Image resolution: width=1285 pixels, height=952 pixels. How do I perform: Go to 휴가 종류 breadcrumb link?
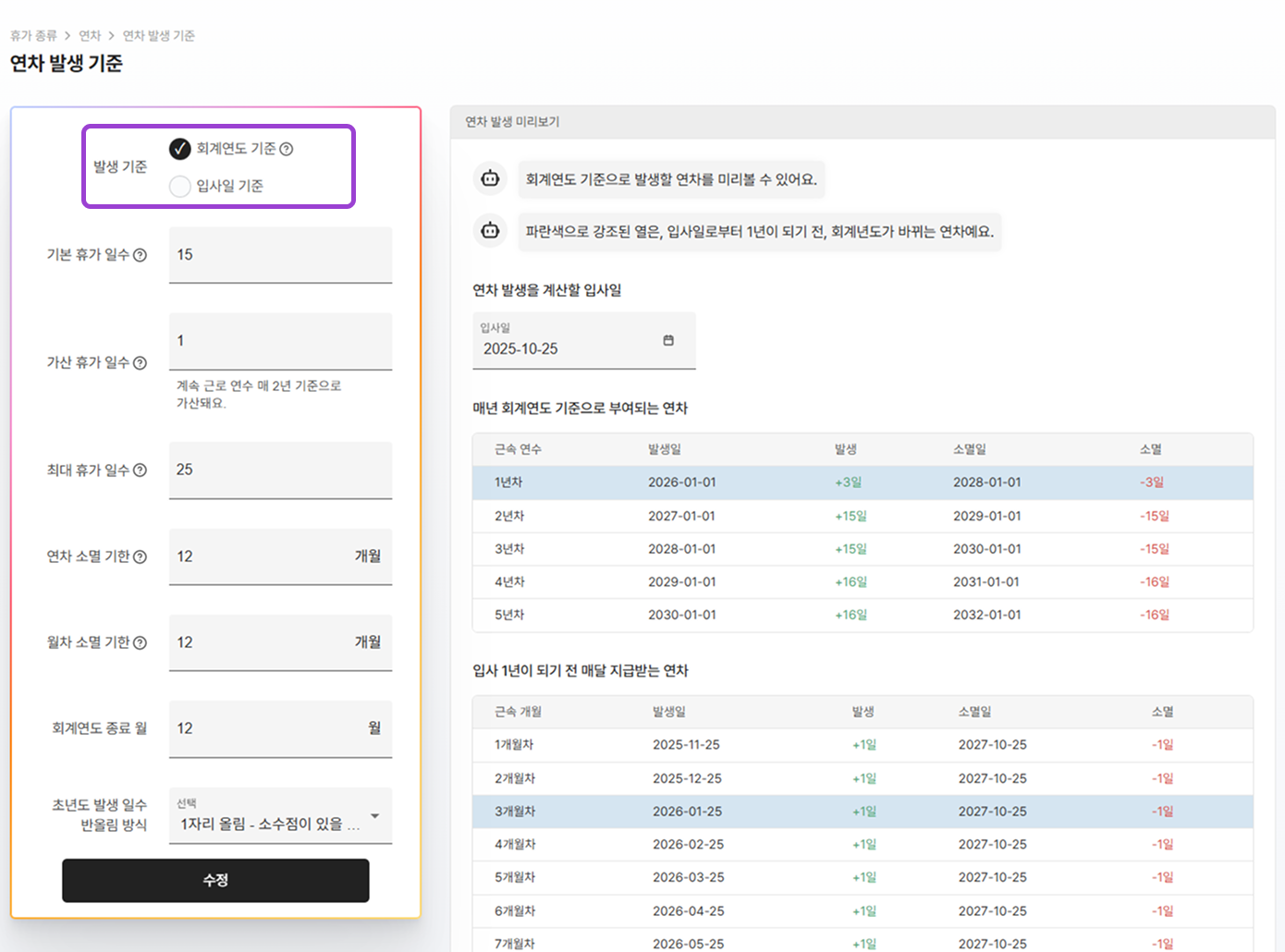(33, 36)
